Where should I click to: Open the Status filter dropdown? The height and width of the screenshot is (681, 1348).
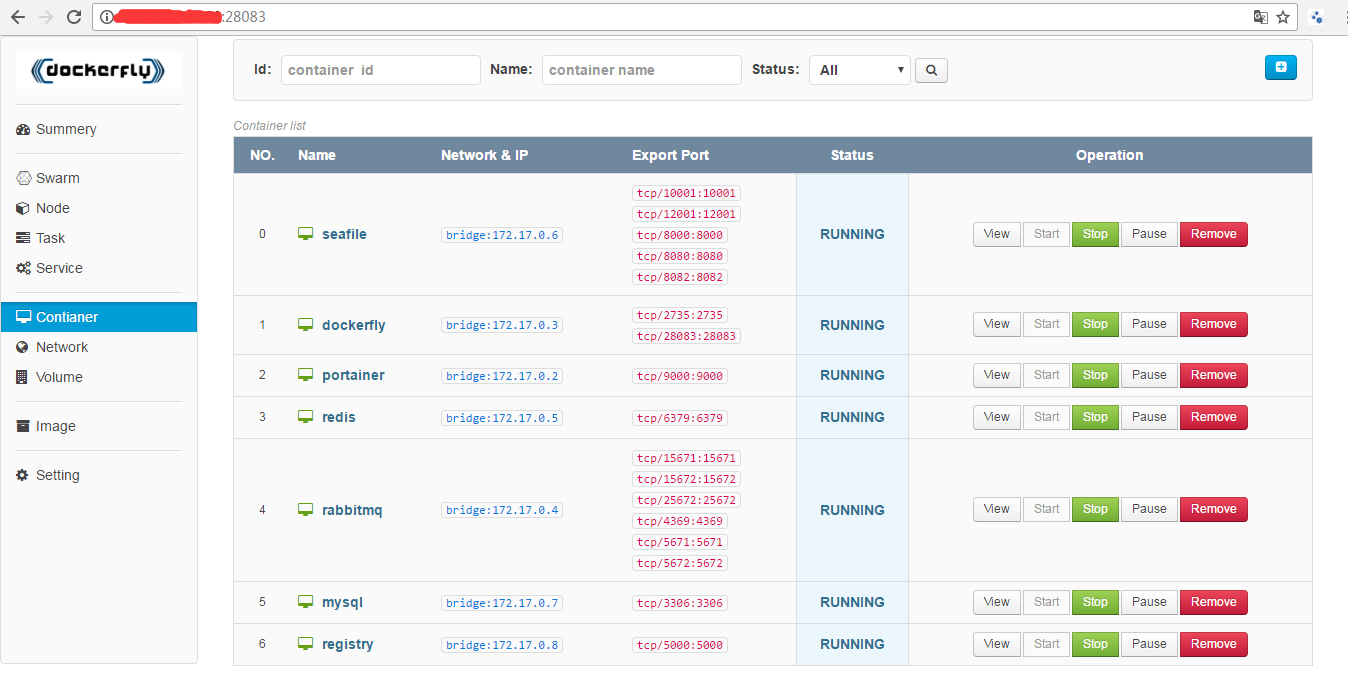860,70
